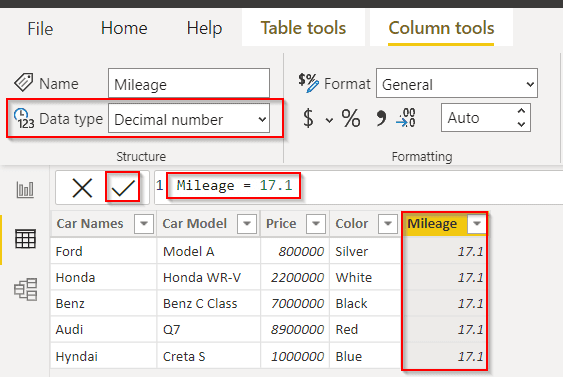
Task: Switch to the Help tab
Action: tap(204, 28)
